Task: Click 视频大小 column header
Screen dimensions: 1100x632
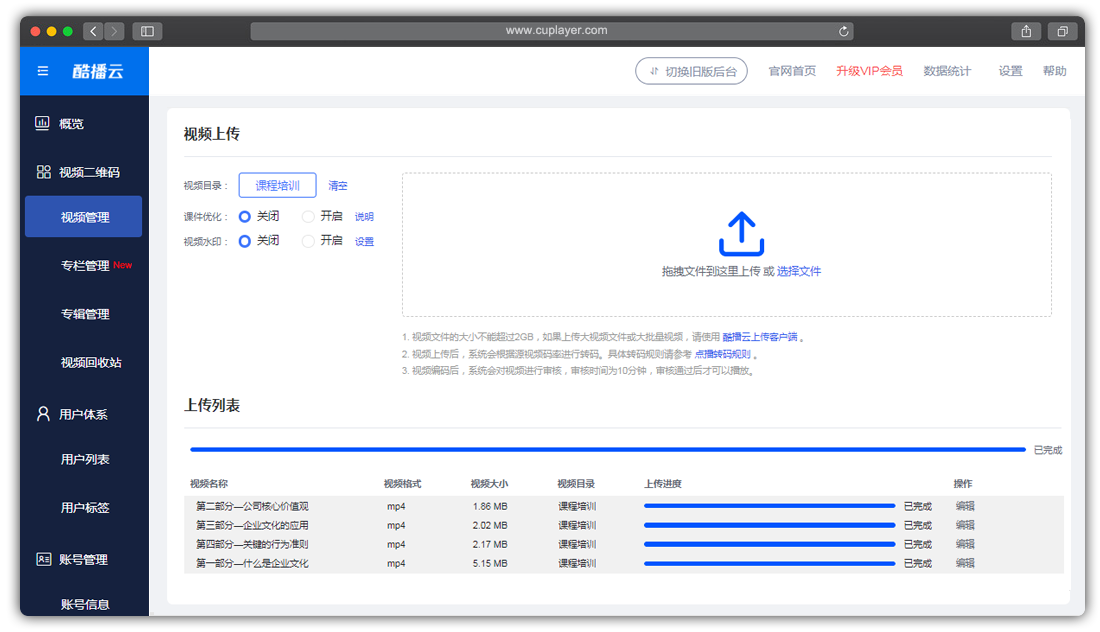Action: tap(489, 483)
